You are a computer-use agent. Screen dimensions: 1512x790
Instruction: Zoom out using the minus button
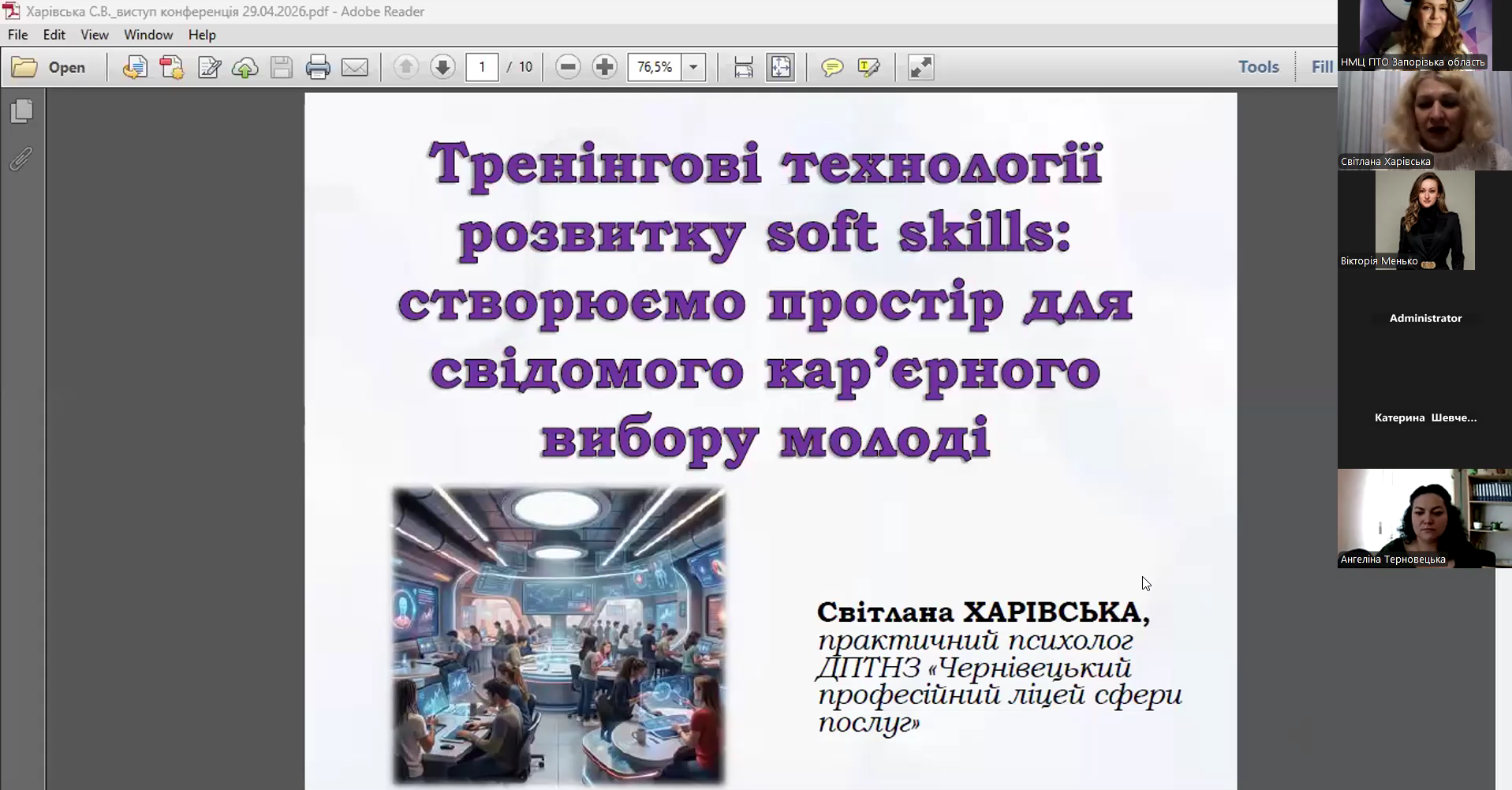[567, 67]
